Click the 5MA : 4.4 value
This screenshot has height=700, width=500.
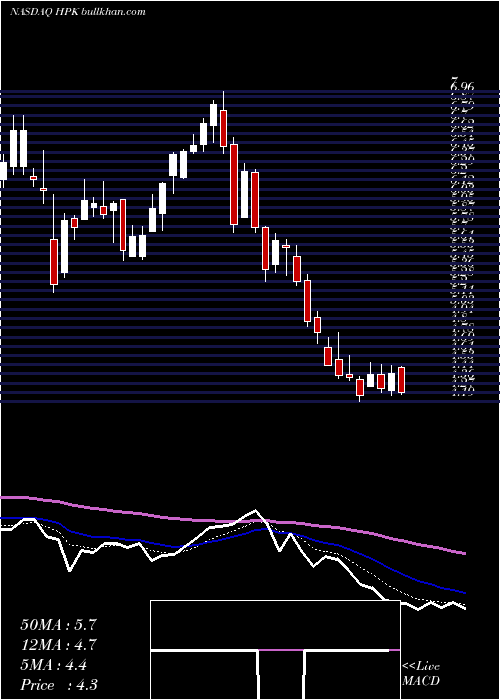pos(54,665)
